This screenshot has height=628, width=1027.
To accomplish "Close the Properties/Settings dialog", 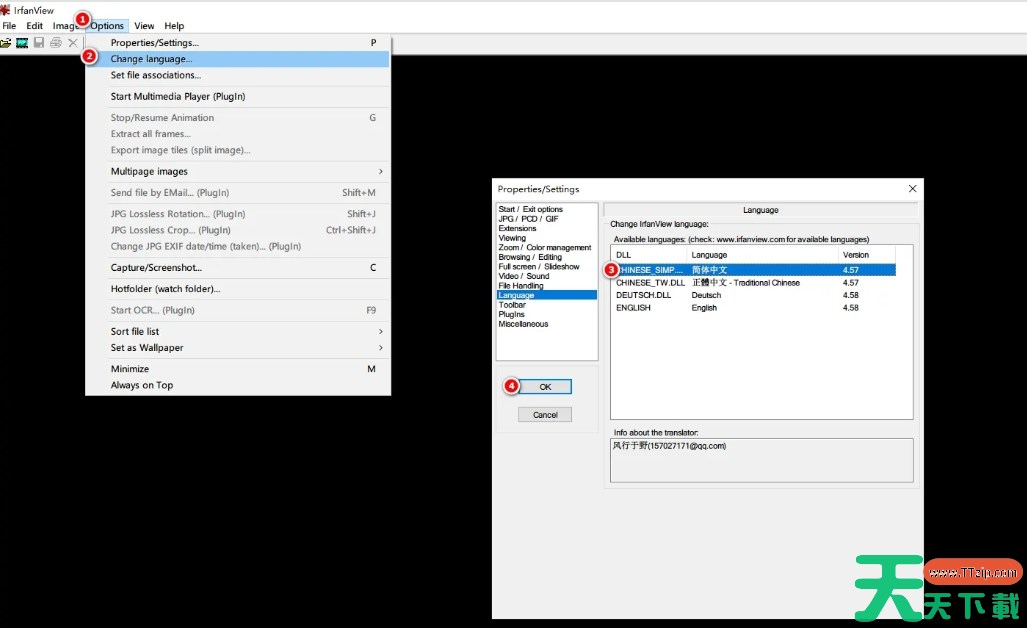I will pyautogui.click(x=912, y=189).
